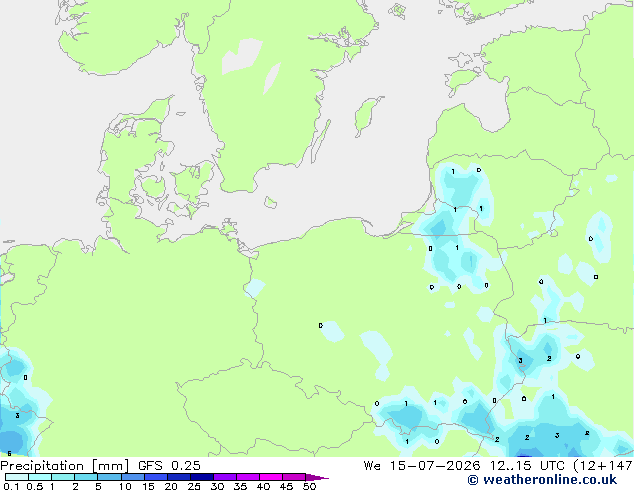This screenshot has width=634, height=490.
Task: Click the "30" legend scale label
Action: (x=217, y=486)
